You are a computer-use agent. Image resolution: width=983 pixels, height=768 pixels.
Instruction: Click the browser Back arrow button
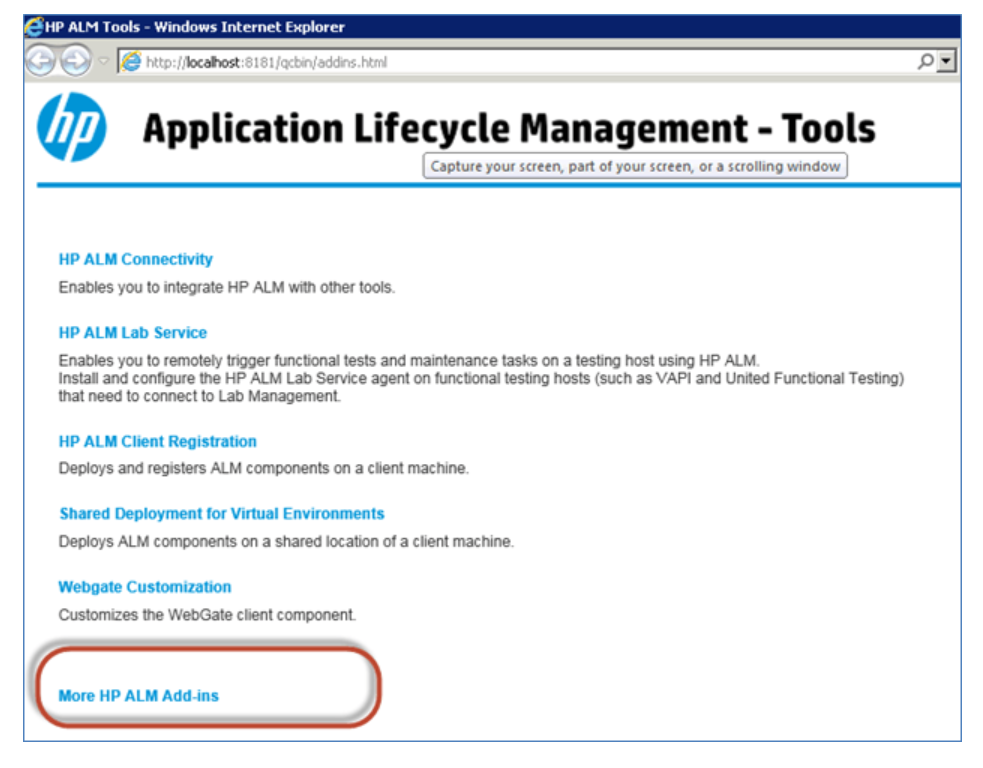tap(41, 61)
